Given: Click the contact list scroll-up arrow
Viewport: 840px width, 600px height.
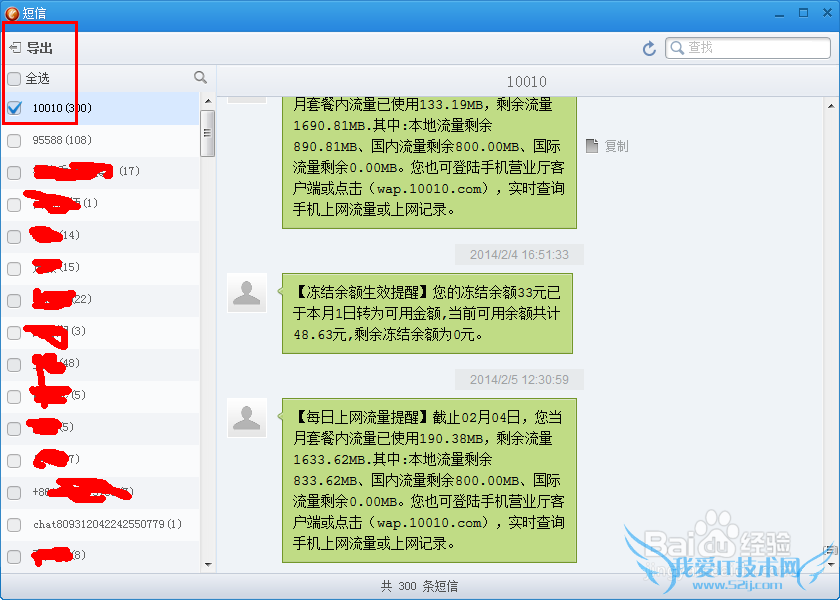Looking at the screenshot, I should (208, 101).
